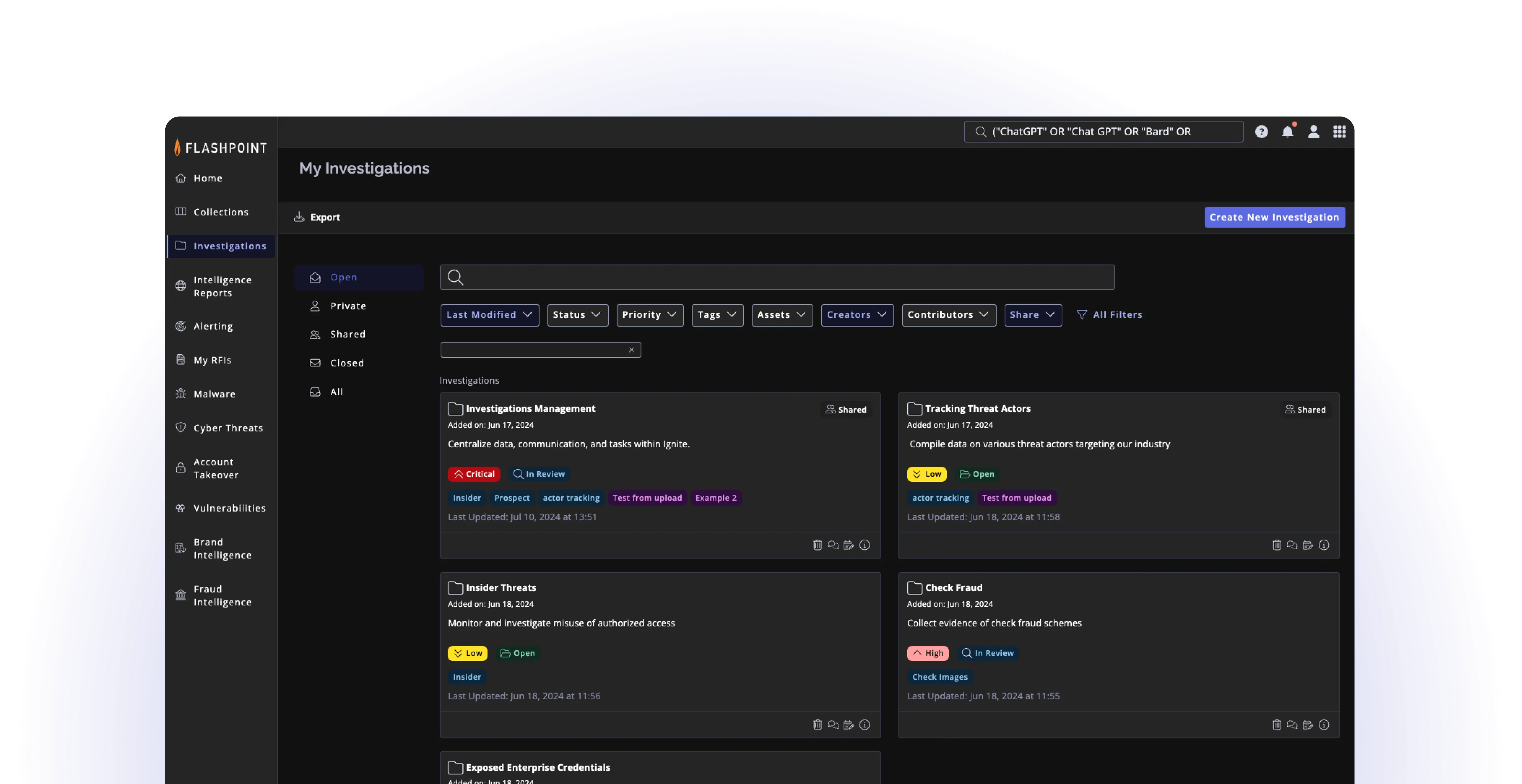Delete the Investigations Management investigation via trash icon
Screen dimensions: 1522x784
(817, 545)
